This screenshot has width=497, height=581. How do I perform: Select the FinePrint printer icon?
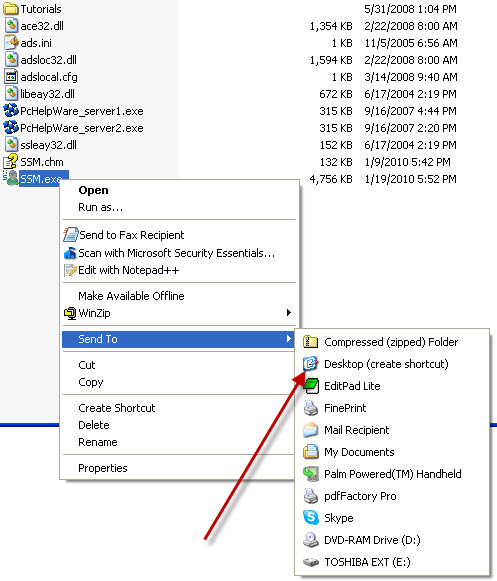click(311, 408)
